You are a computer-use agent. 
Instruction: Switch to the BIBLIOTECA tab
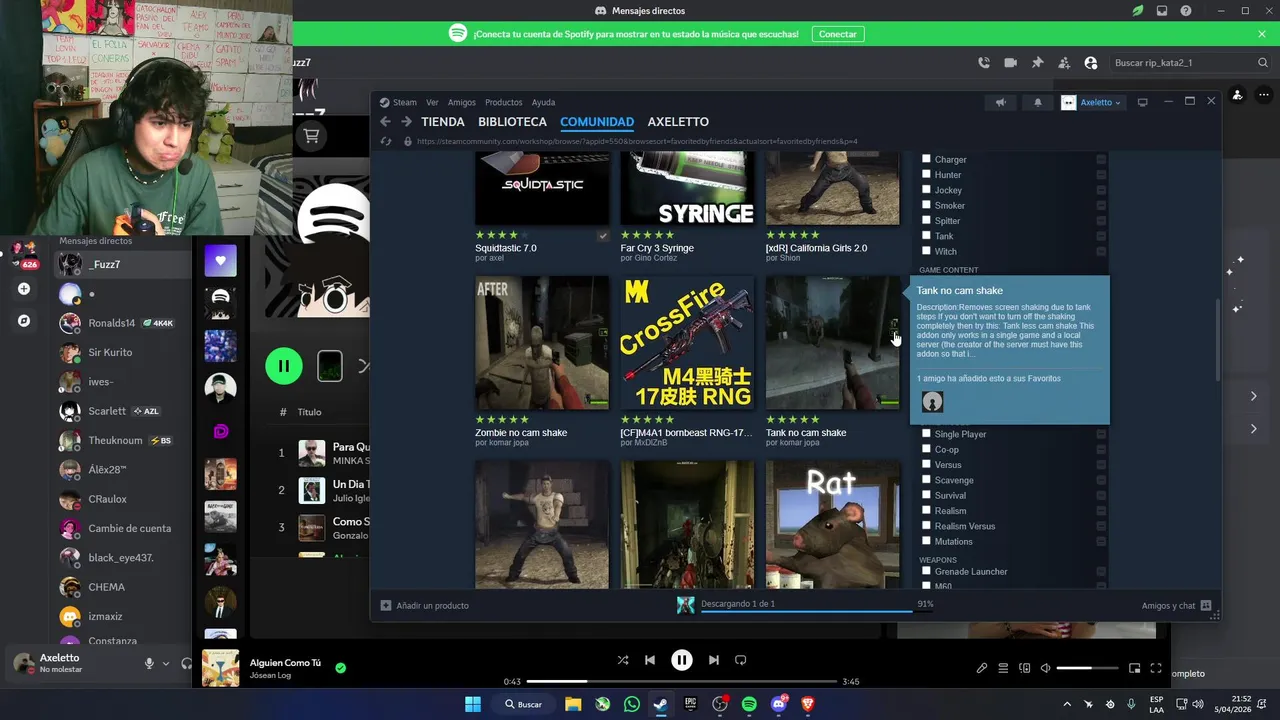[x=512, y=122]
